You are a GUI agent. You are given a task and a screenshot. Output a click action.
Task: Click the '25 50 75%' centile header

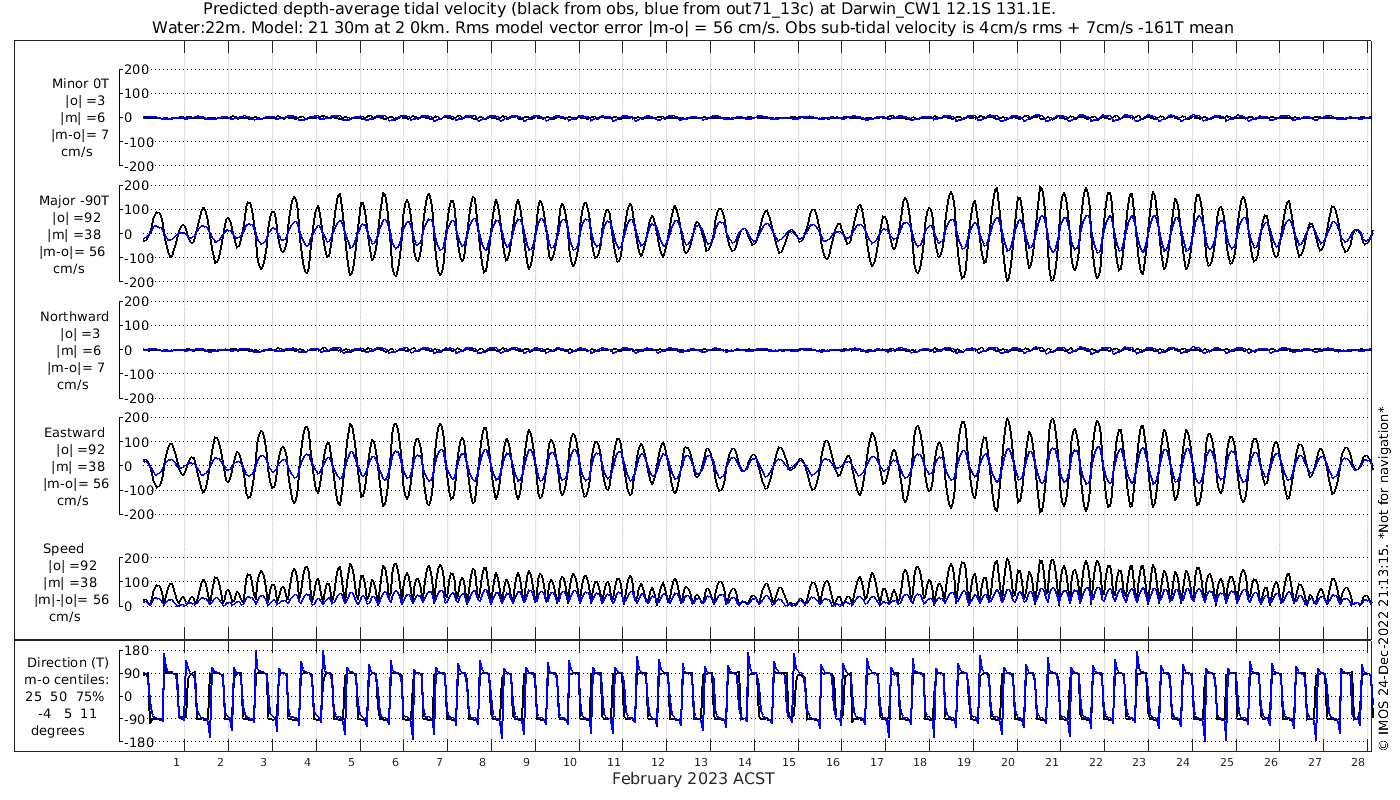[x=65, y=697]
